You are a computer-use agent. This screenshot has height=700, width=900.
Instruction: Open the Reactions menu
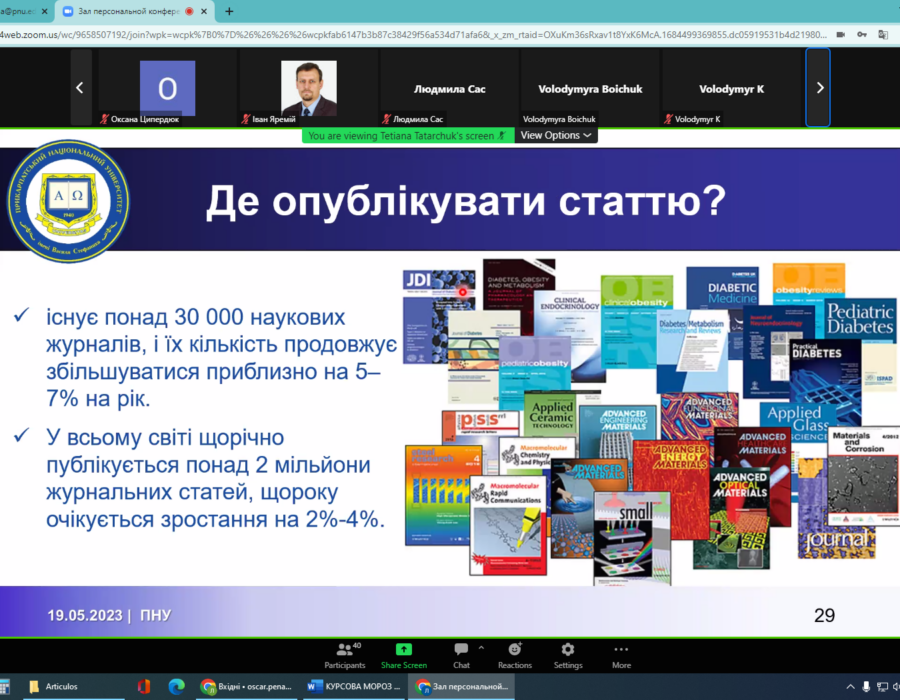pos(515,653)
